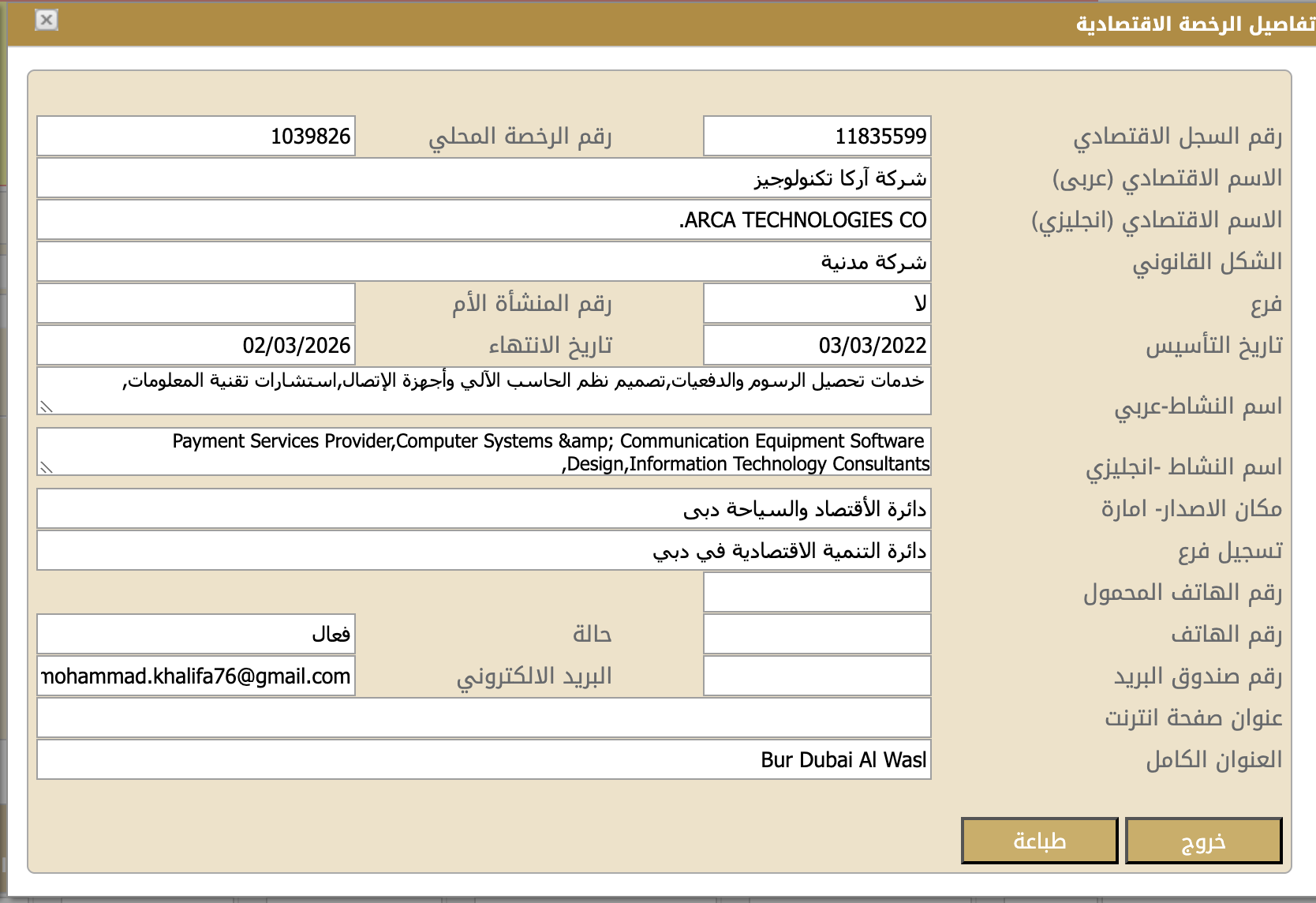Grab the Arabic activity textarea resize handle
This screenshot has height=903, width=1316.
[x=47, y=407]
